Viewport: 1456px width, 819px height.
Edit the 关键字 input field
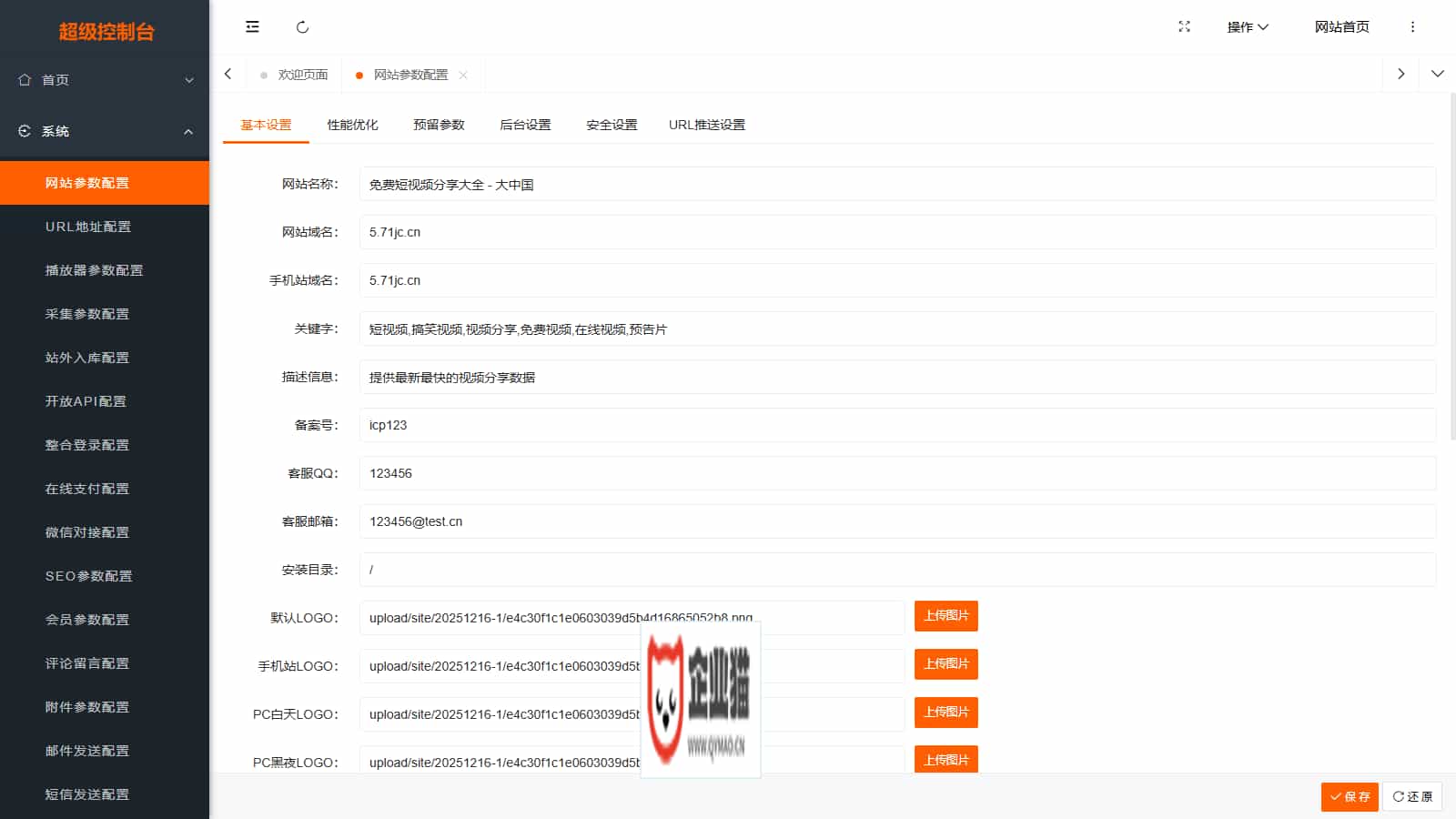point(897,329)
